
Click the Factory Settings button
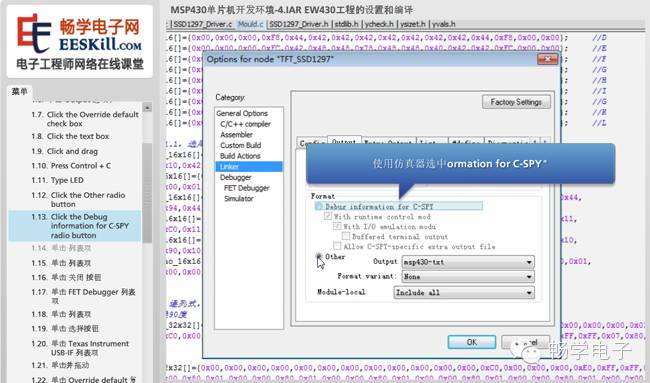click(517, 102)
